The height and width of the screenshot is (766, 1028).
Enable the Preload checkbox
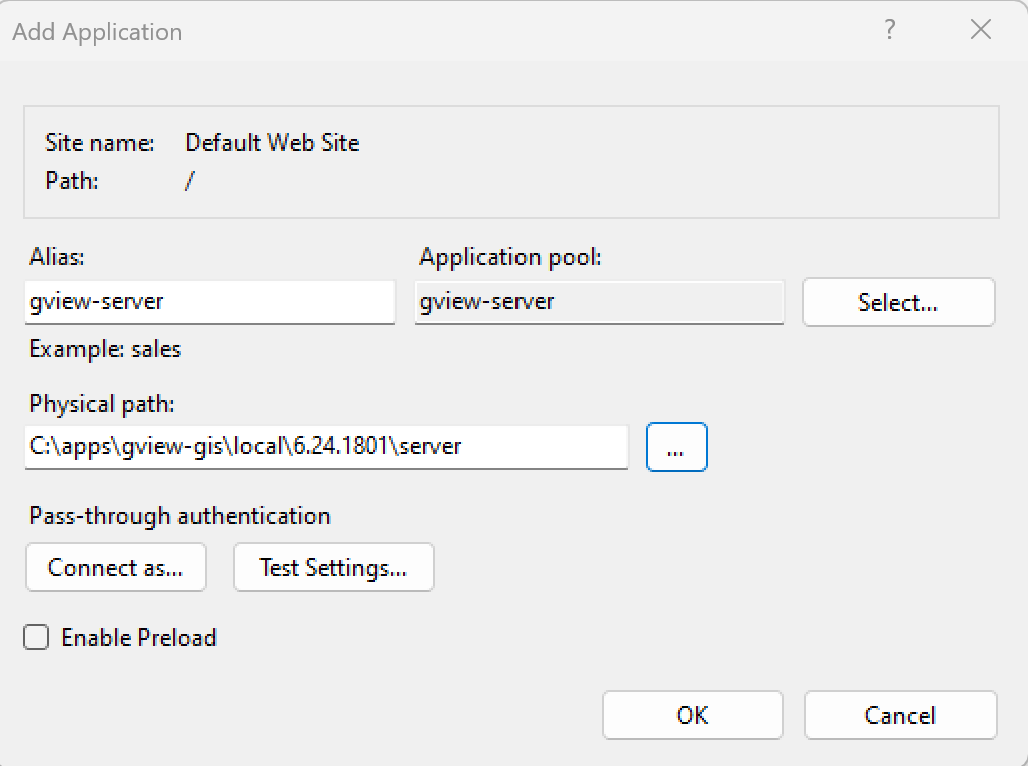(36, 637)
